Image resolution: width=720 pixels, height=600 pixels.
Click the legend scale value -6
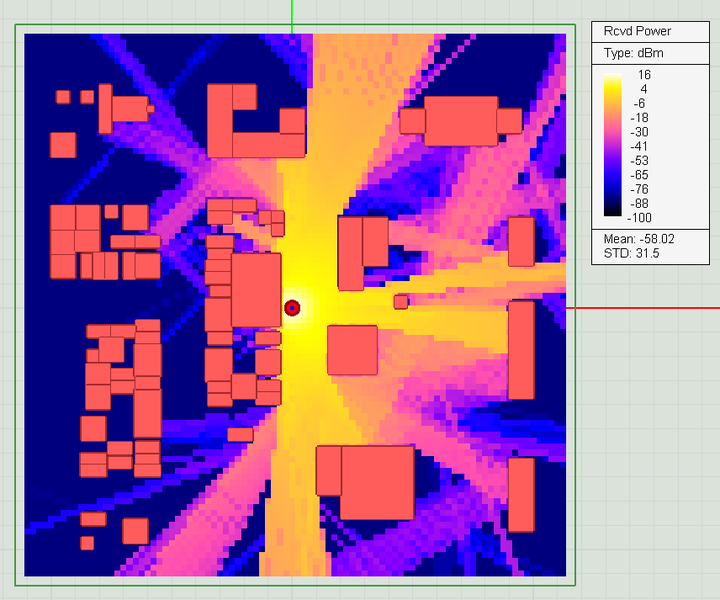pos(639,103)
